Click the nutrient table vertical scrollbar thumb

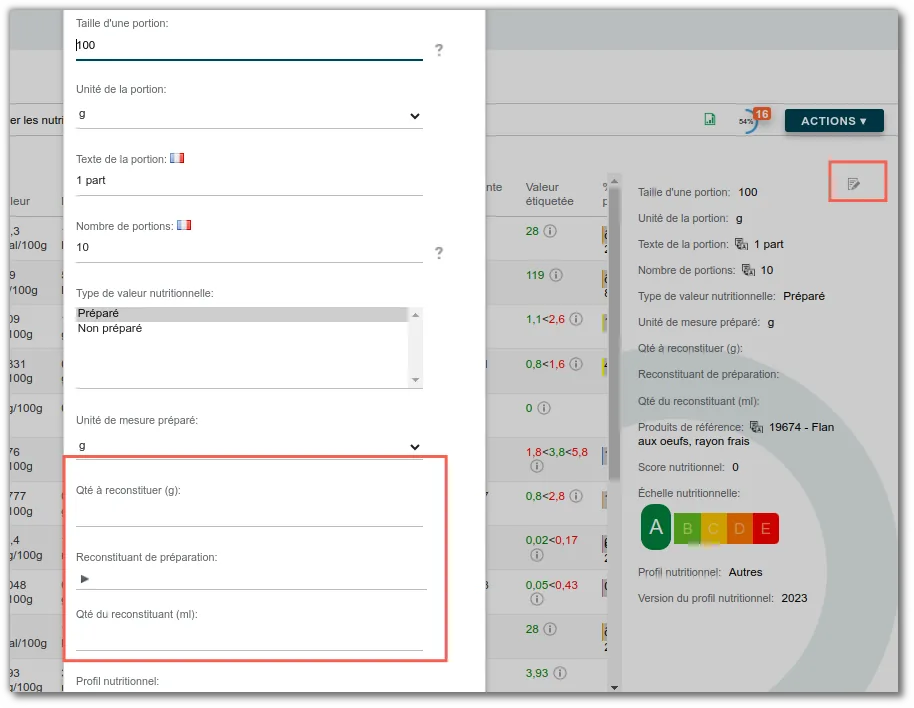(x=614, y=332)
